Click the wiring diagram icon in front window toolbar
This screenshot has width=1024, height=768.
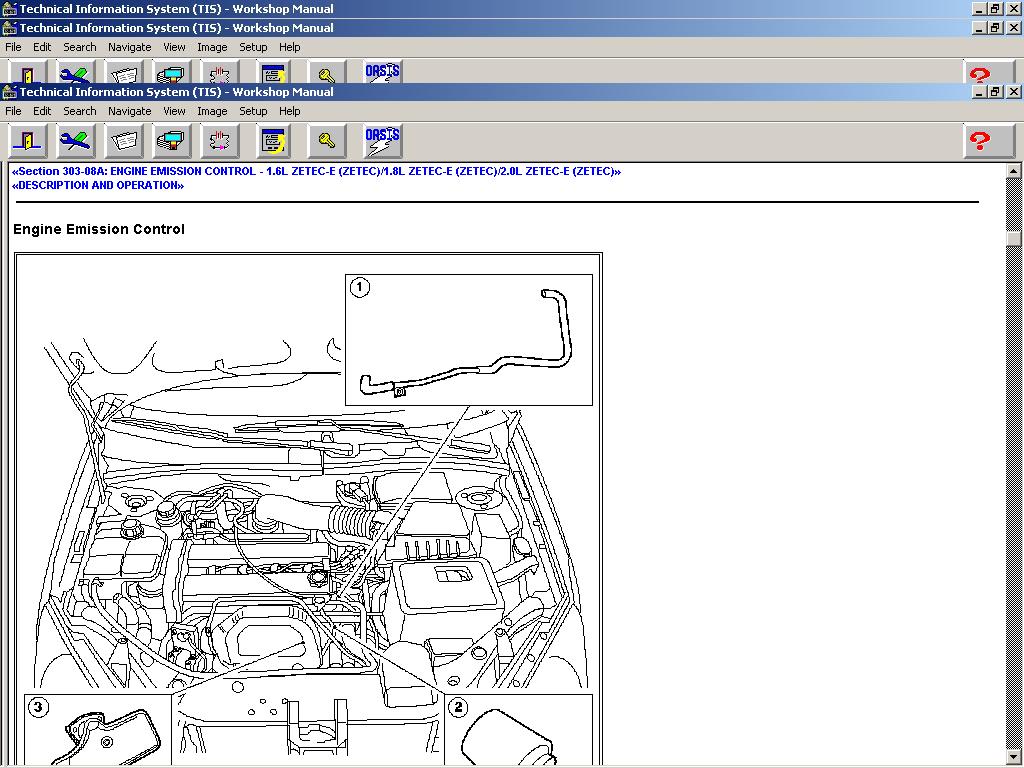click(x=220, y=141)
